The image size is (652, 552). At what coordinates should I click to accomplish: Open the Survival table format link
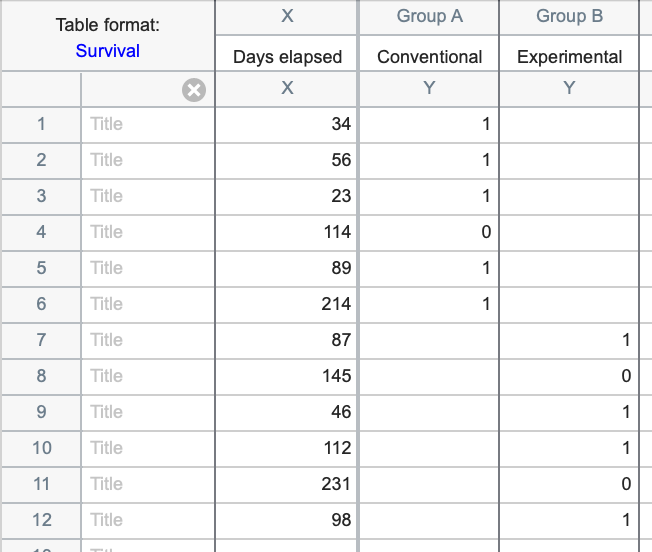(x=107, y=50)
